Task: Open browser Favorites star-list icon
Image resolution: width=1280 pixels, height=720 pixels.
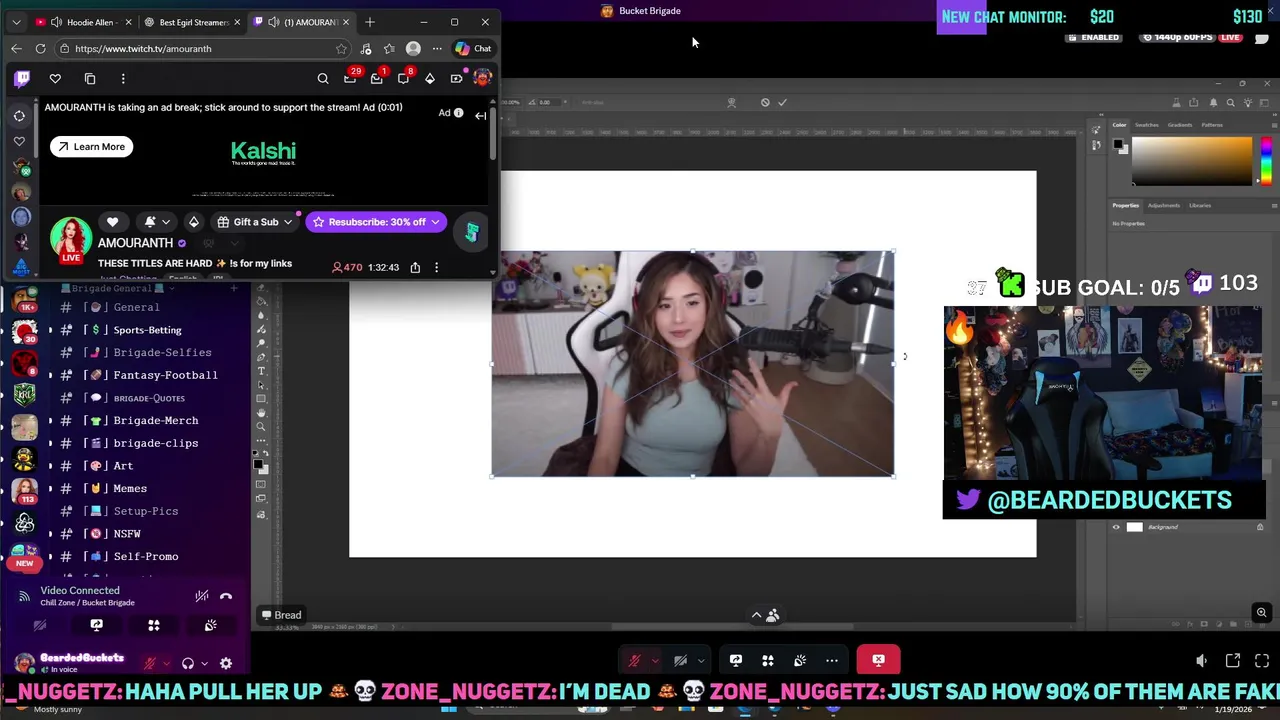Action: pos(389,48)
